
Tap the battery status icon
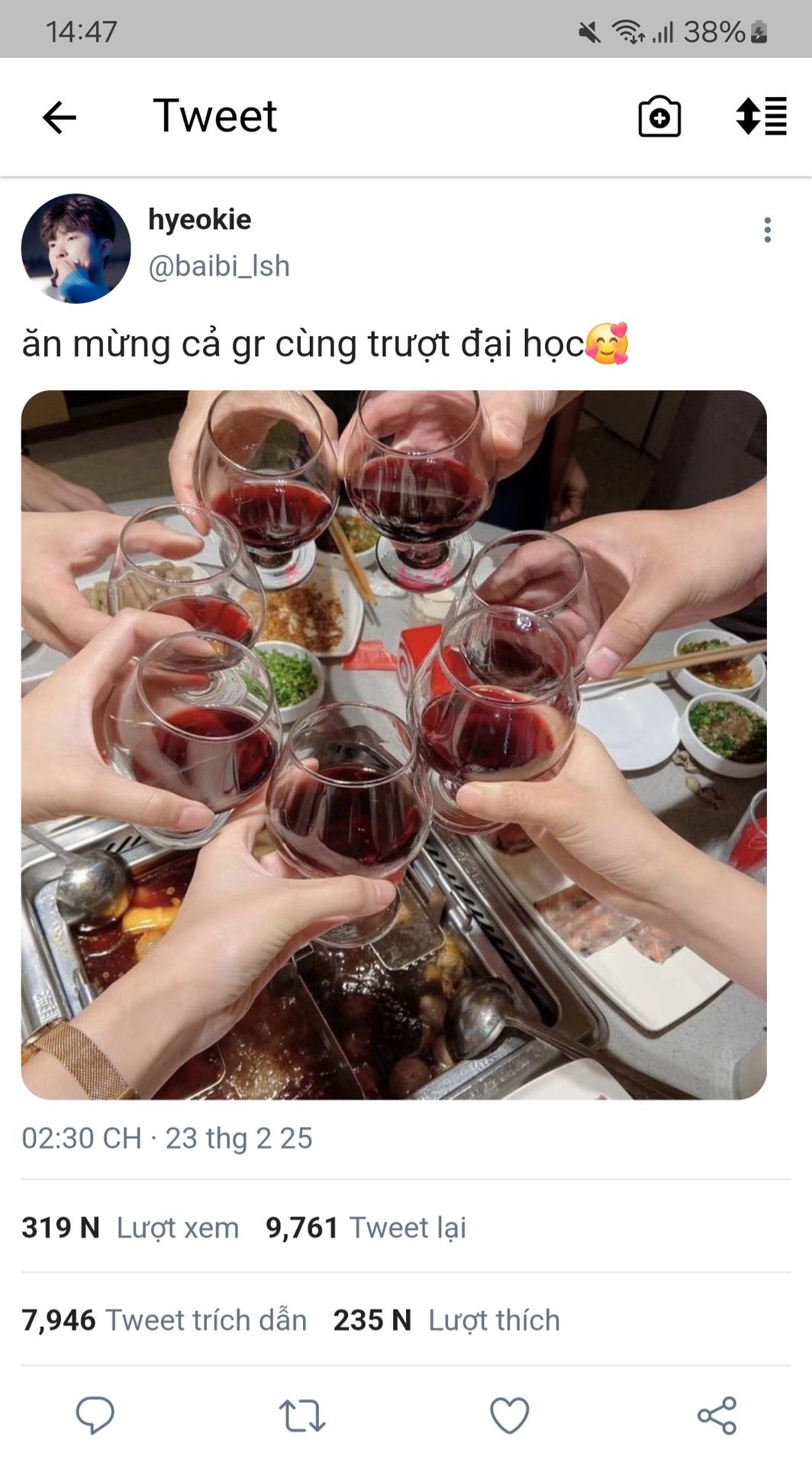(x=759, y=32)
